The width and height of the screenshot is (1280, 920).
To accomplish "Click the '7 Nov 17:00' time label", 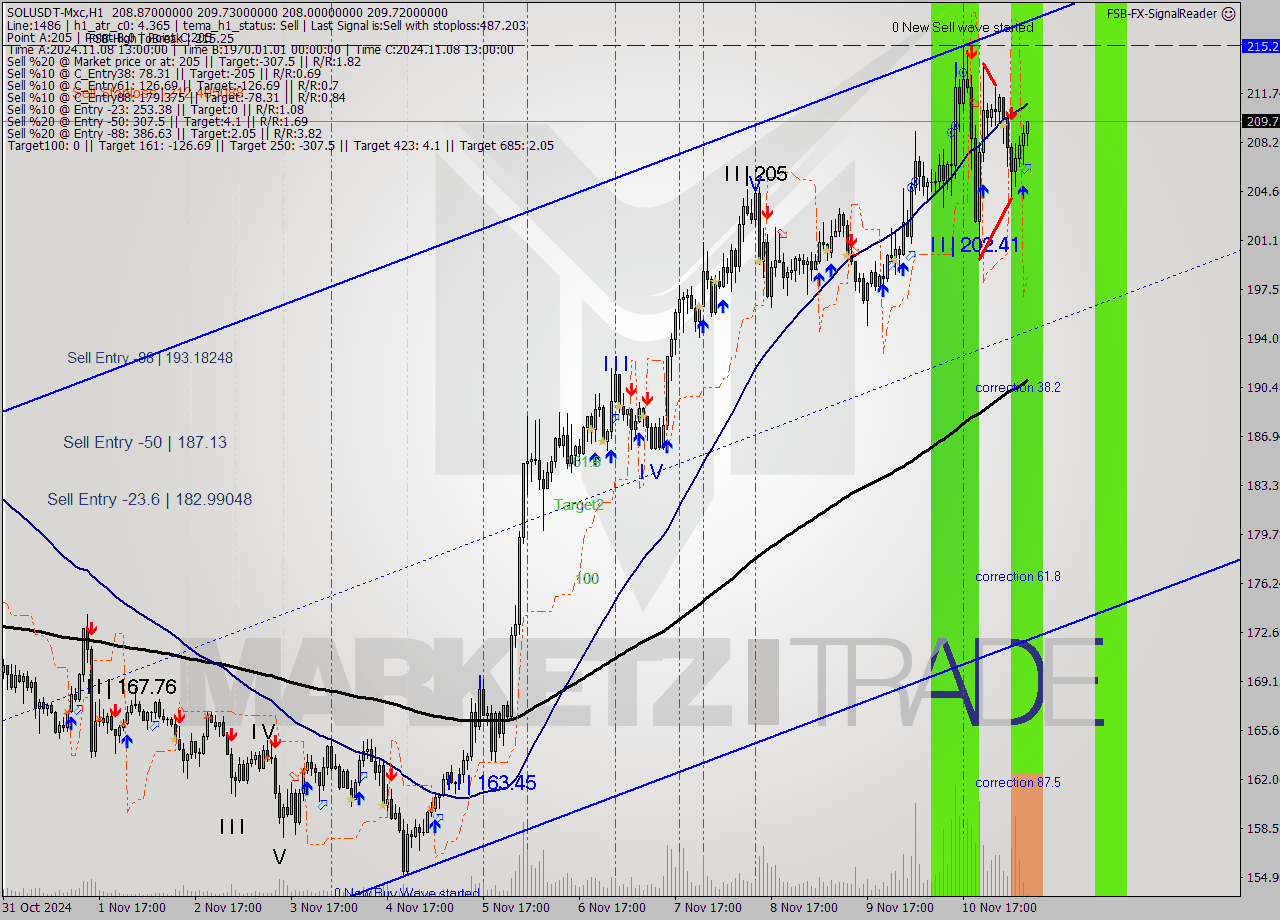I will pos(707,908).
